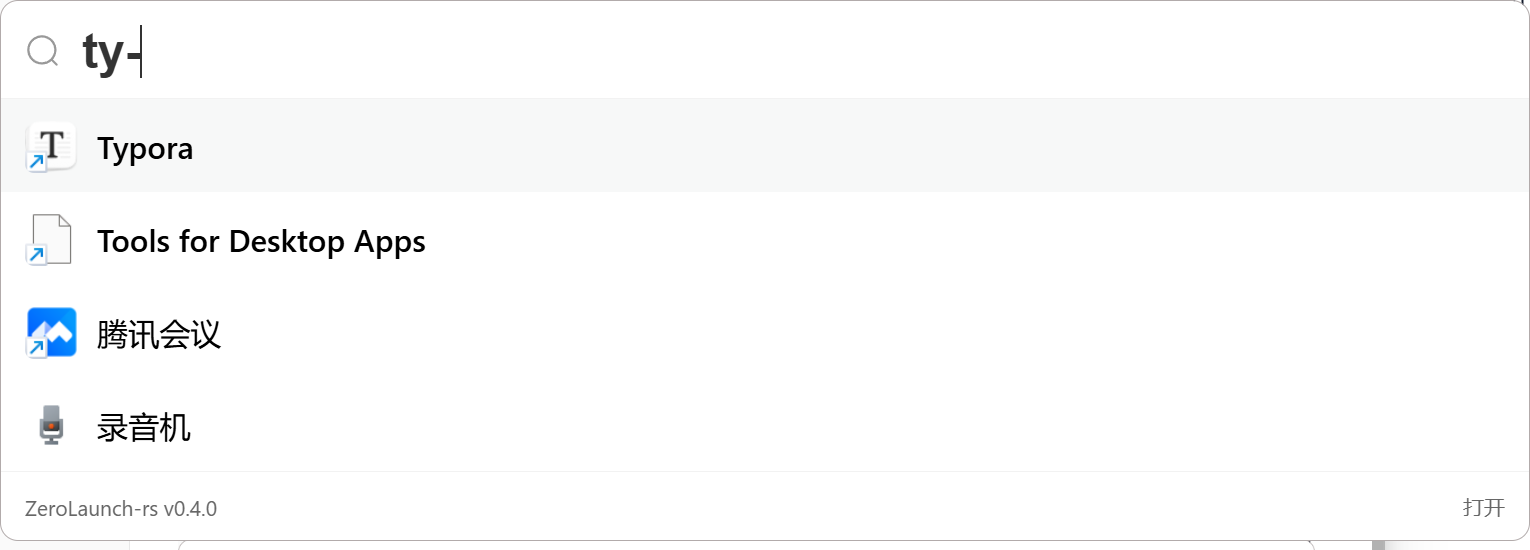The width and height of the screenshot is (1530, 550).
Task: Click the magnifier search icon
Action: (43, 51)
